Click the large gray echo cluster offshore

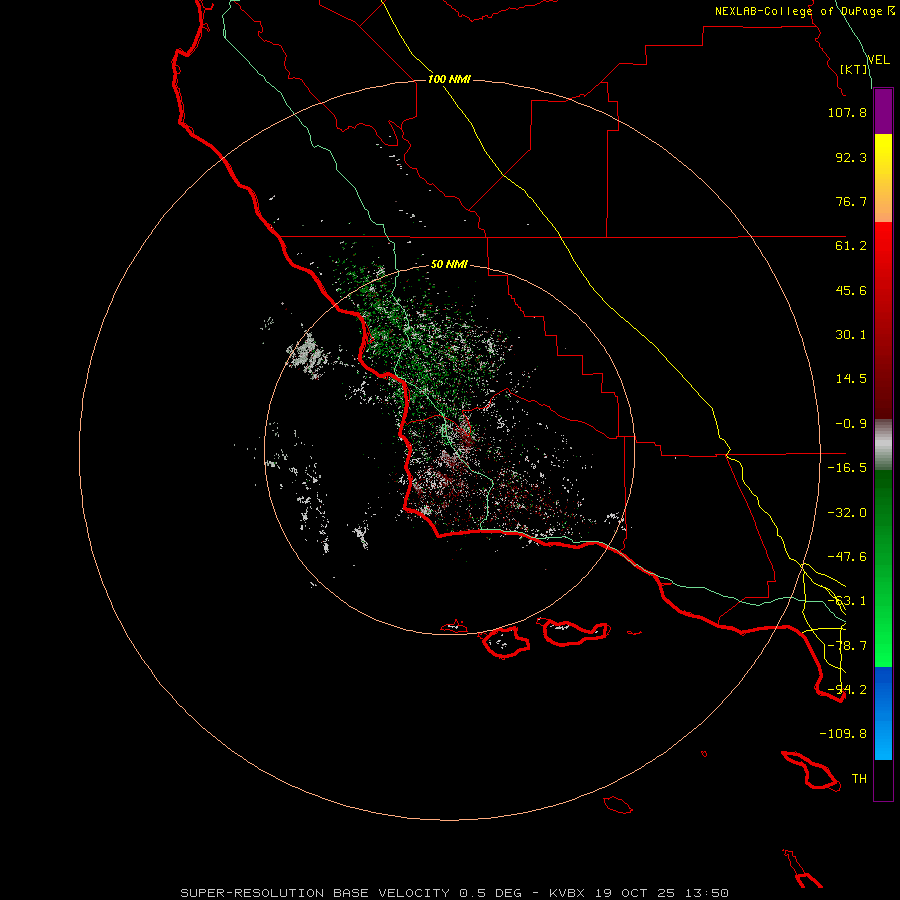[x=308, y=355]
